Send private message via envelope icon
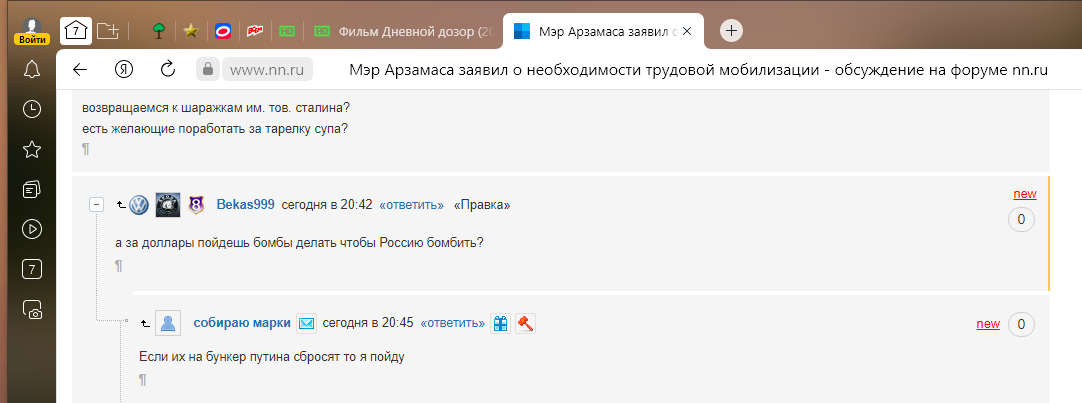Screen dimensions: 1082x403 [306, 323]
